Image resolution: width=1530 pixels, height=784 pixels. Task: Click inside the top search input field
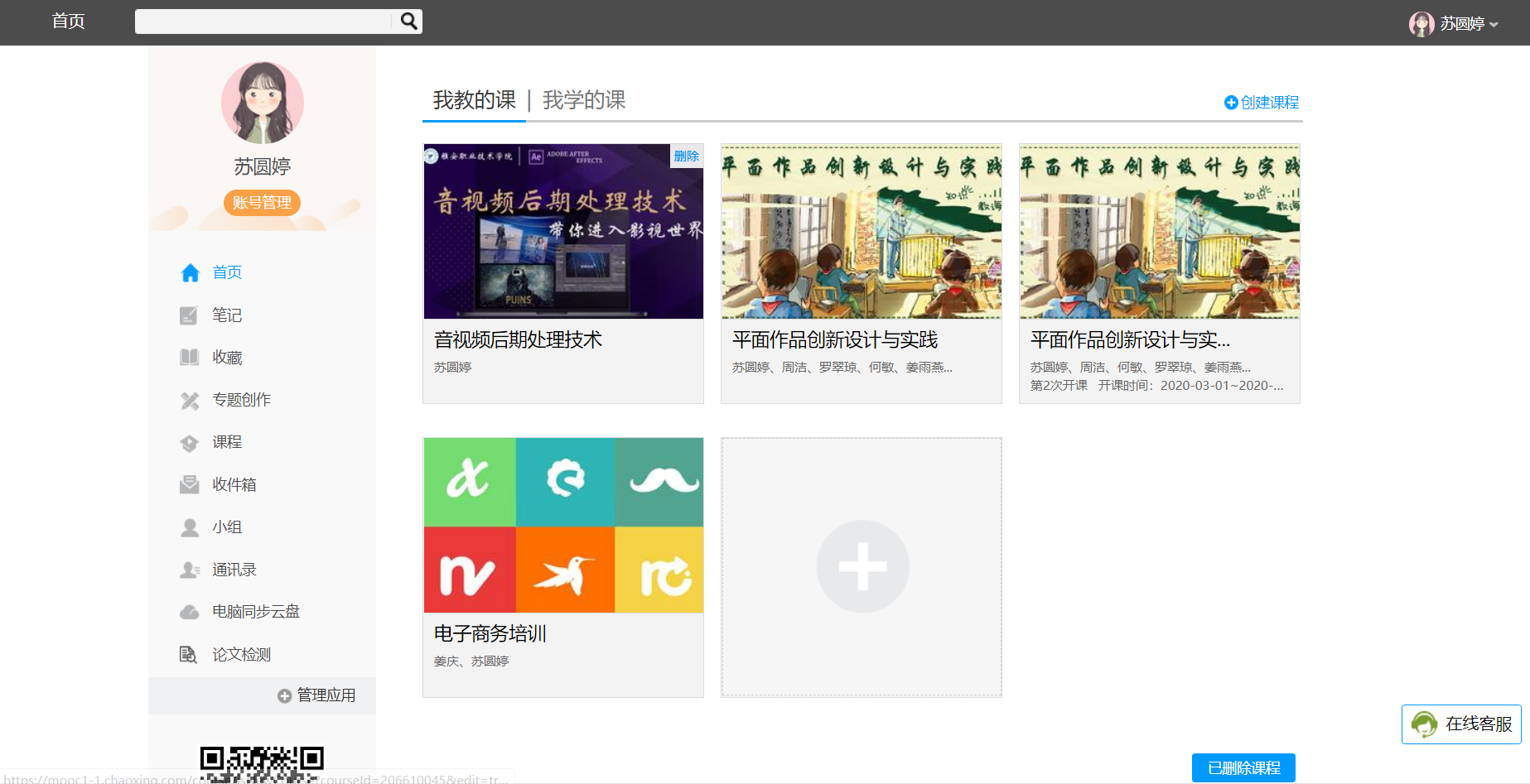tap(263, 22)
